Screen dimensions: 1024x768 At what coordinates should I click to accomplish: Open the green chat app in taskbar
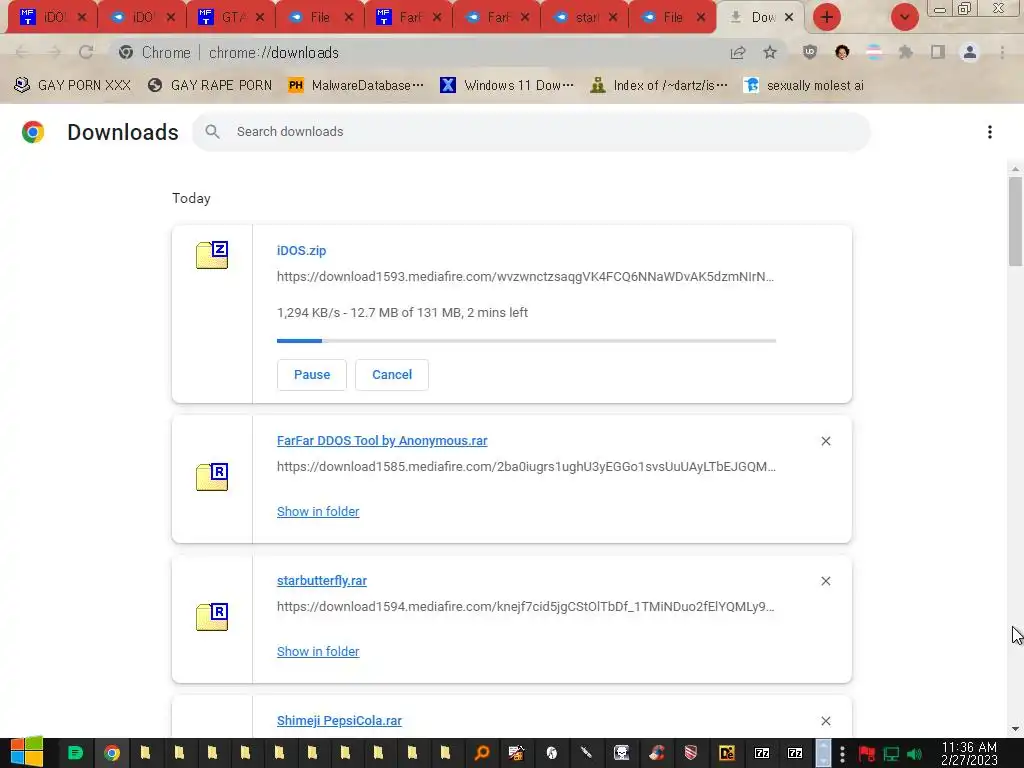pyautogui.click(x=76, y=753)
